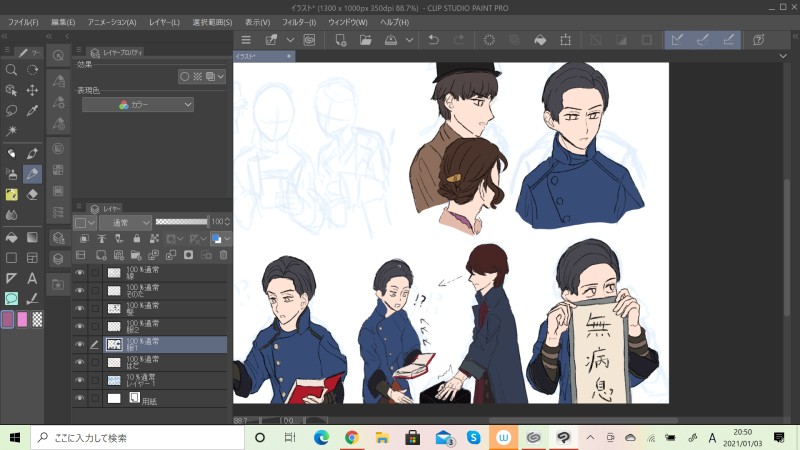Select the Frame border tool
This screenshot has height=450, width=800.
pyautogui.click(x=32, y=258)
